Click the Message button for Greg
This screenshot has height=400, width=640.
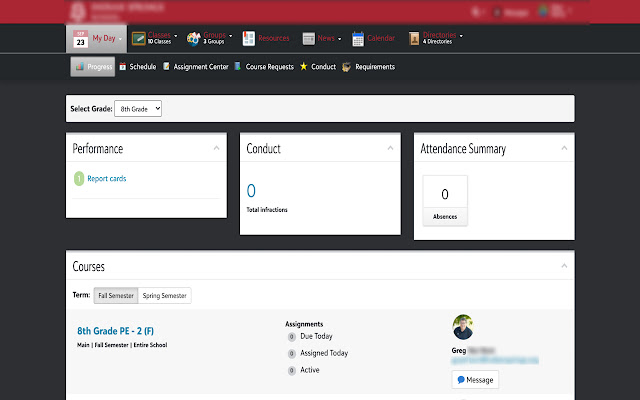tap(475, 380)
